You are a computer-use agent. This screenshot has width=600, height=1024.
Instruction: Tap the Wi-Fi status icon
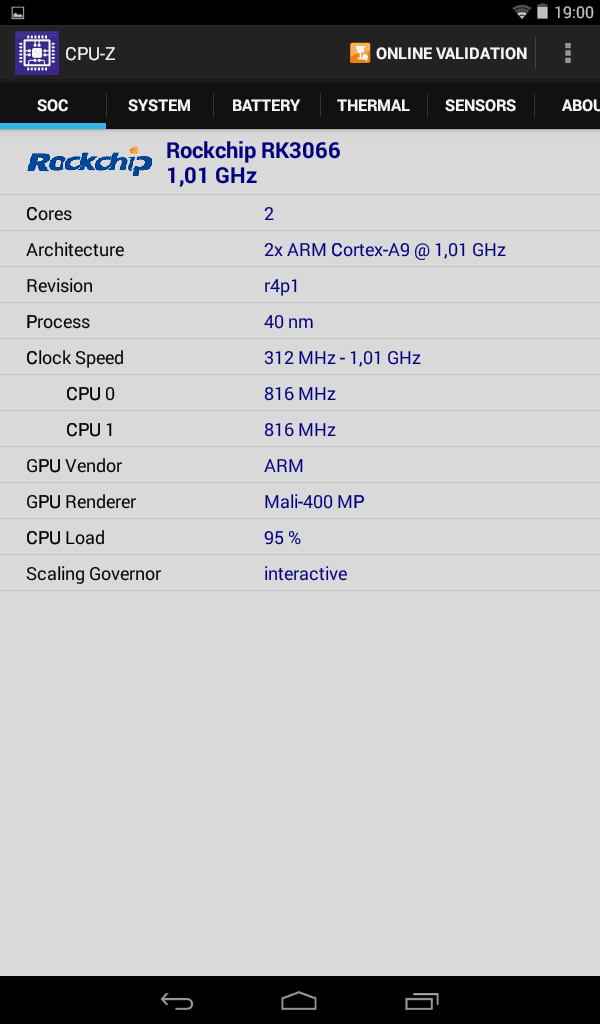522,12
